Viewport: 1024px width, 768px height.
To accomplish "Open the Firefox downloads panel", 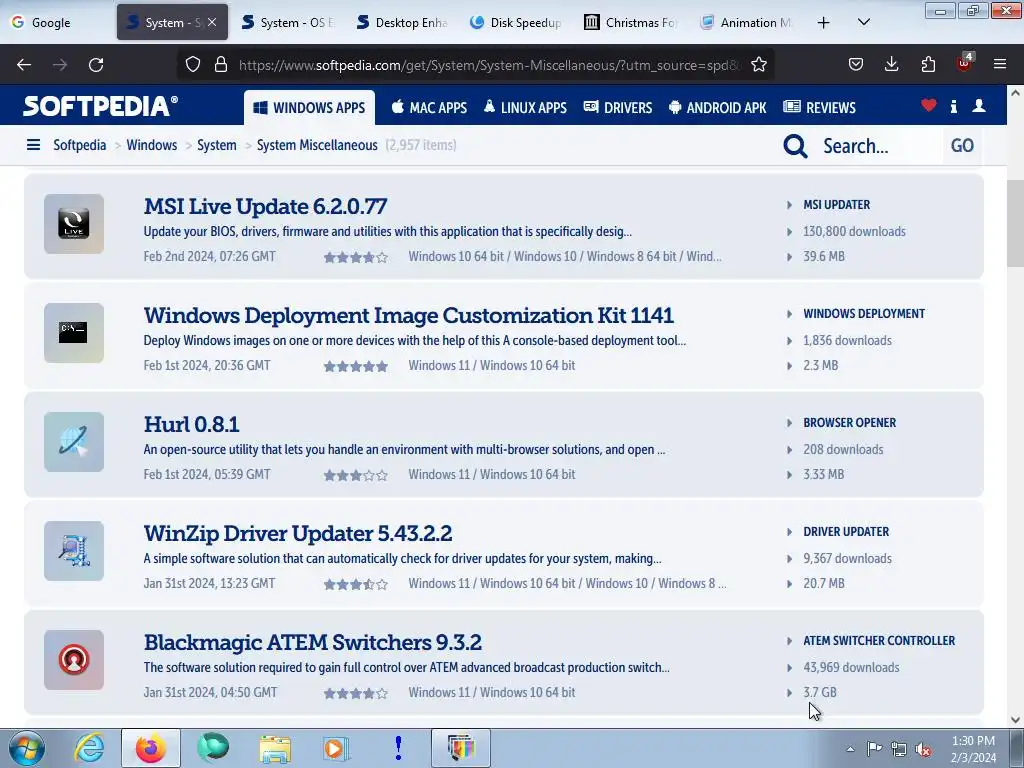I will (x=891, y=64).
